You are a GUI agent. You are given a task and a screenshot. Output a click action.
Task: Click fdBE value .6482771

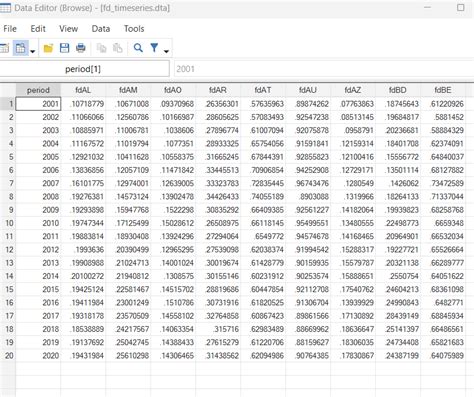click(443, 303)
